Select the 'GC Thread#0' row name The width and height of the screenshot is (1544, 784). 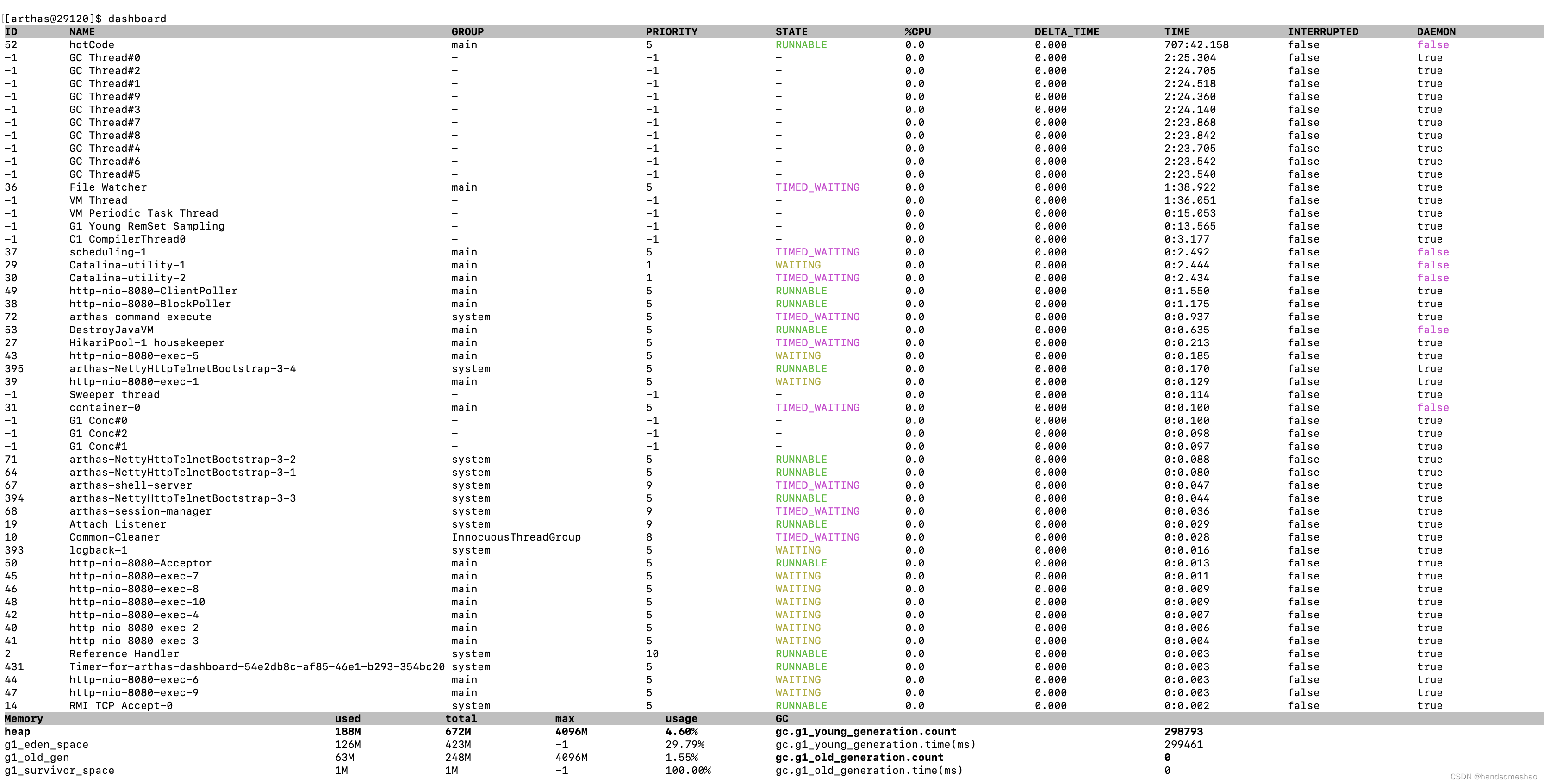click(105, 57)
